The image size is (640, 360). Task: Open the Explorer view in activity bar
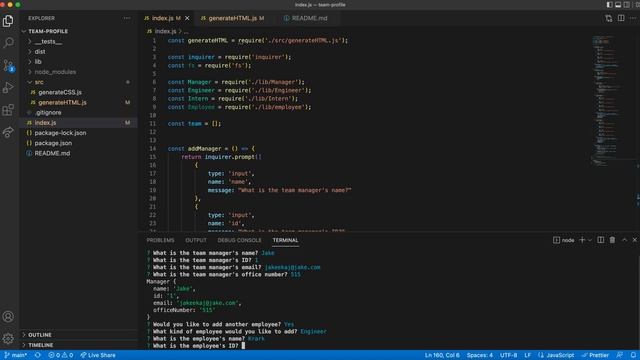tap(8, 20)
